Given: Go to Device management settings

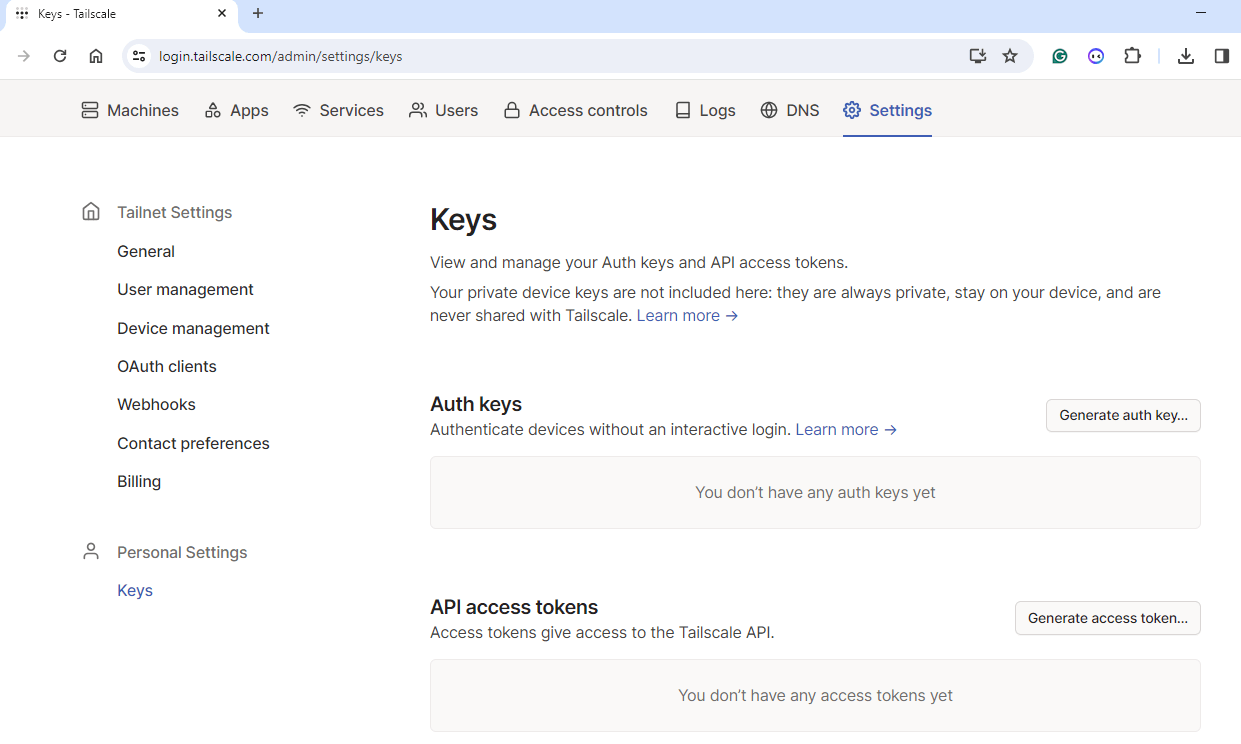Looking at the screenshot, I should pos(193,328).
